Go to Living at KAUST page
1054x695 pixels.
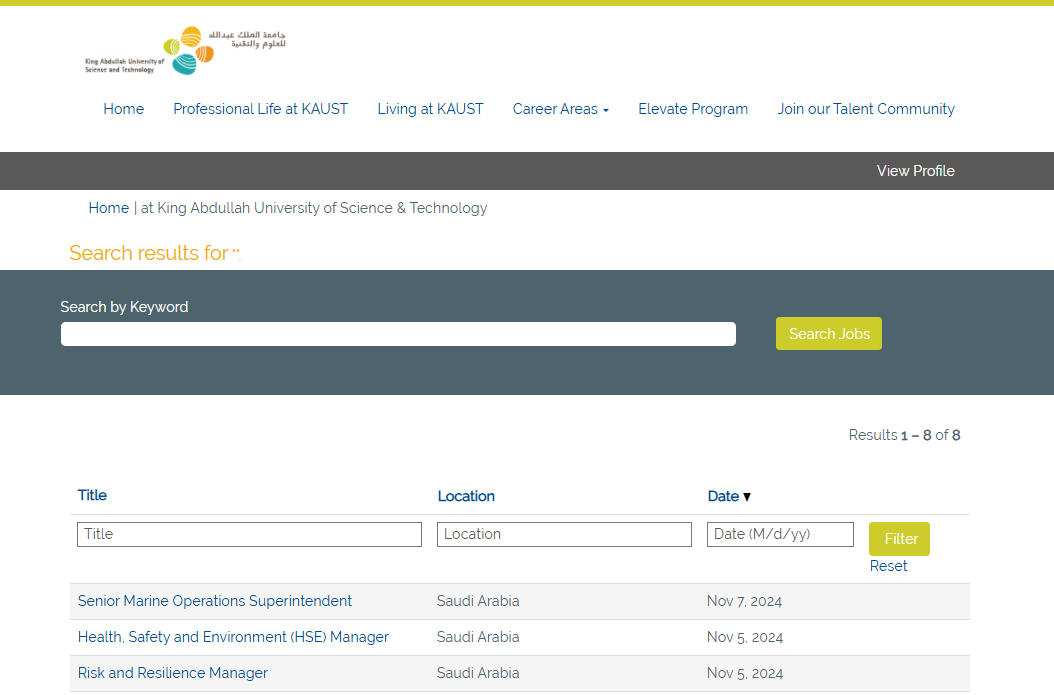pyautogui.click(x=430, y=109)
